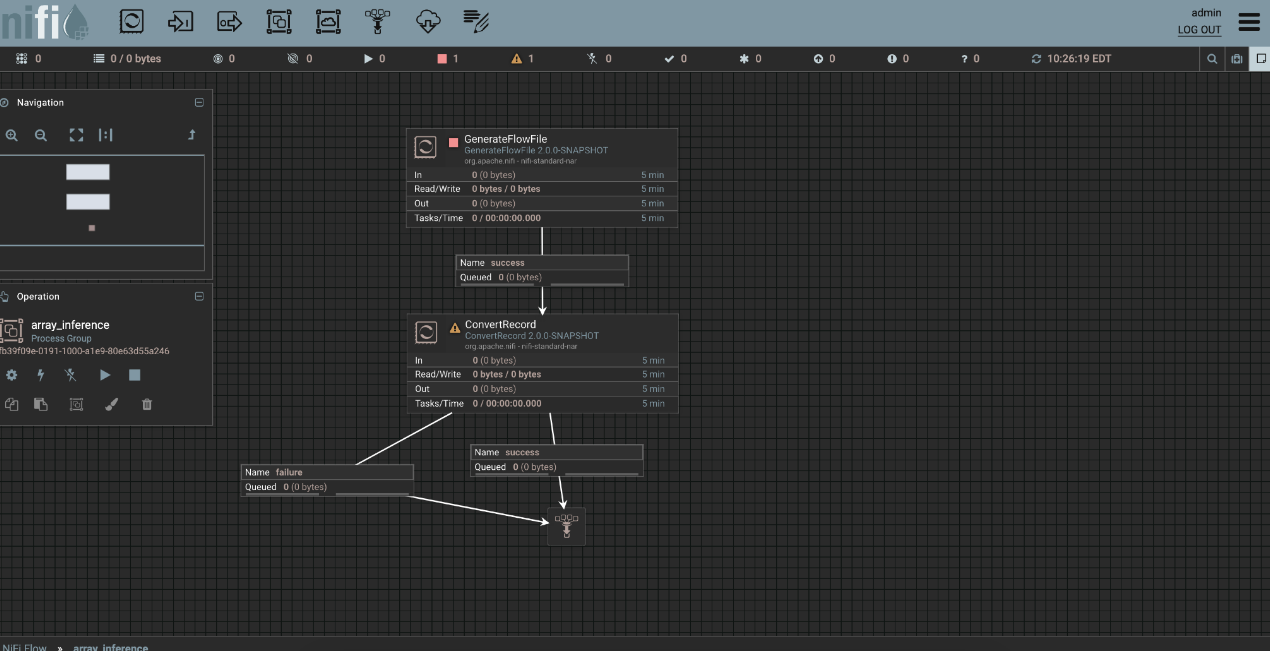This screenshot has height=651, width=1270.
Task: Click the LOG OUT link
Action: click(x=1199, y=30)
